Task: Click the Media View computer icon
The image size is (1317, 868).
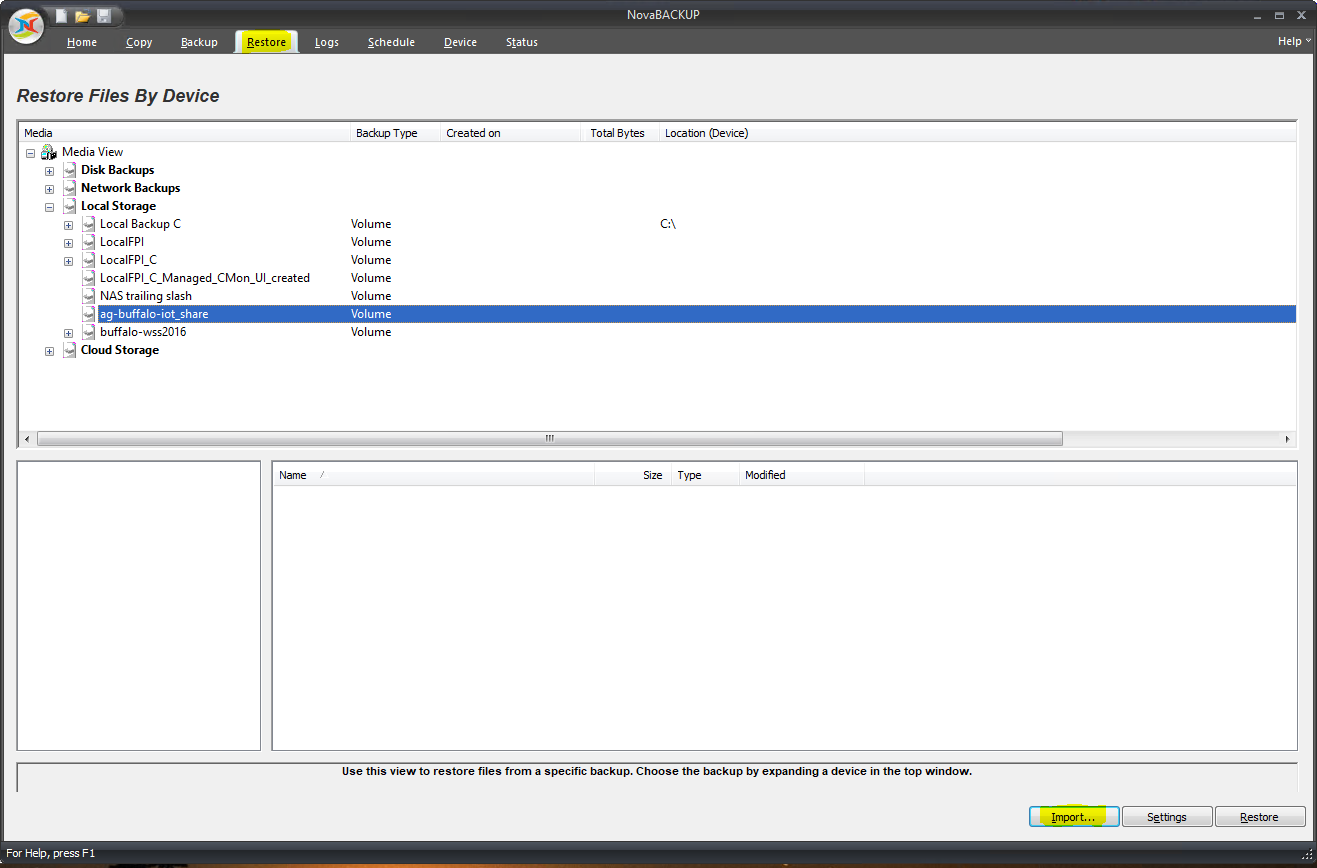Action: tap(49, 152)
